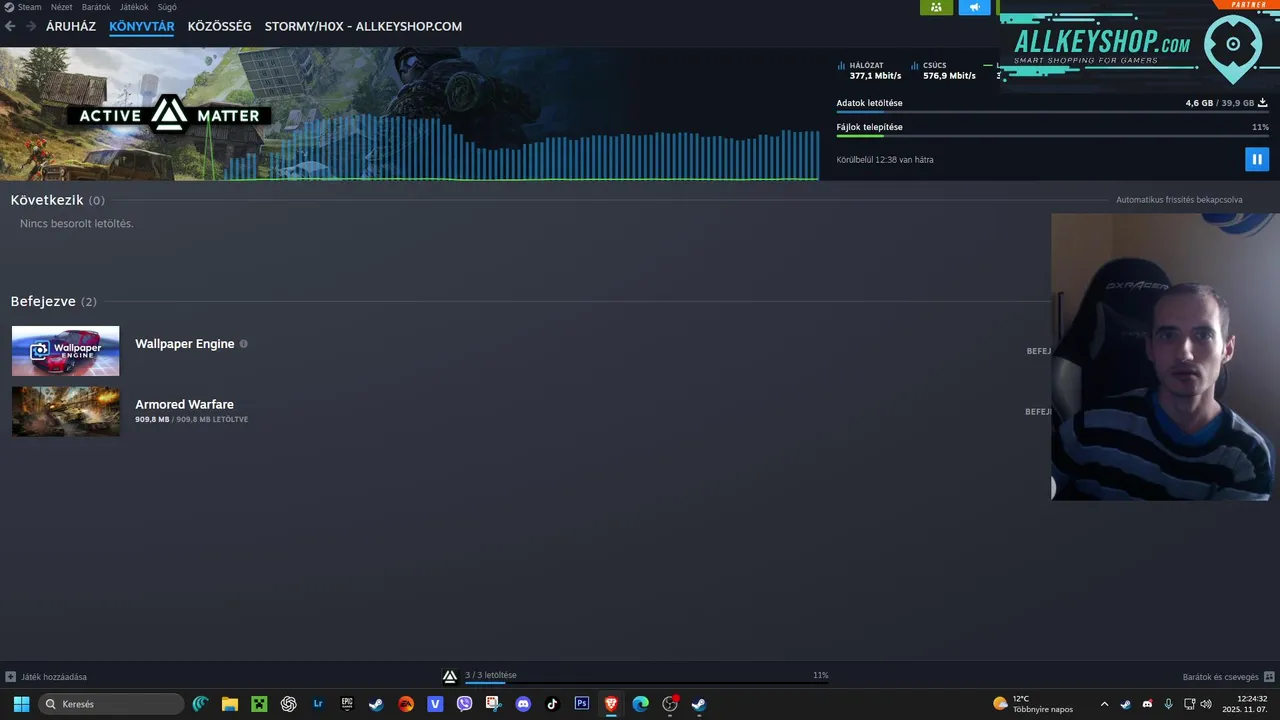The height and width of the screenshot is (720, 1280).
Task: Open the STORMY/H0X - ALLKEYSHOP.COM profile tab
Action: [363, 27]
